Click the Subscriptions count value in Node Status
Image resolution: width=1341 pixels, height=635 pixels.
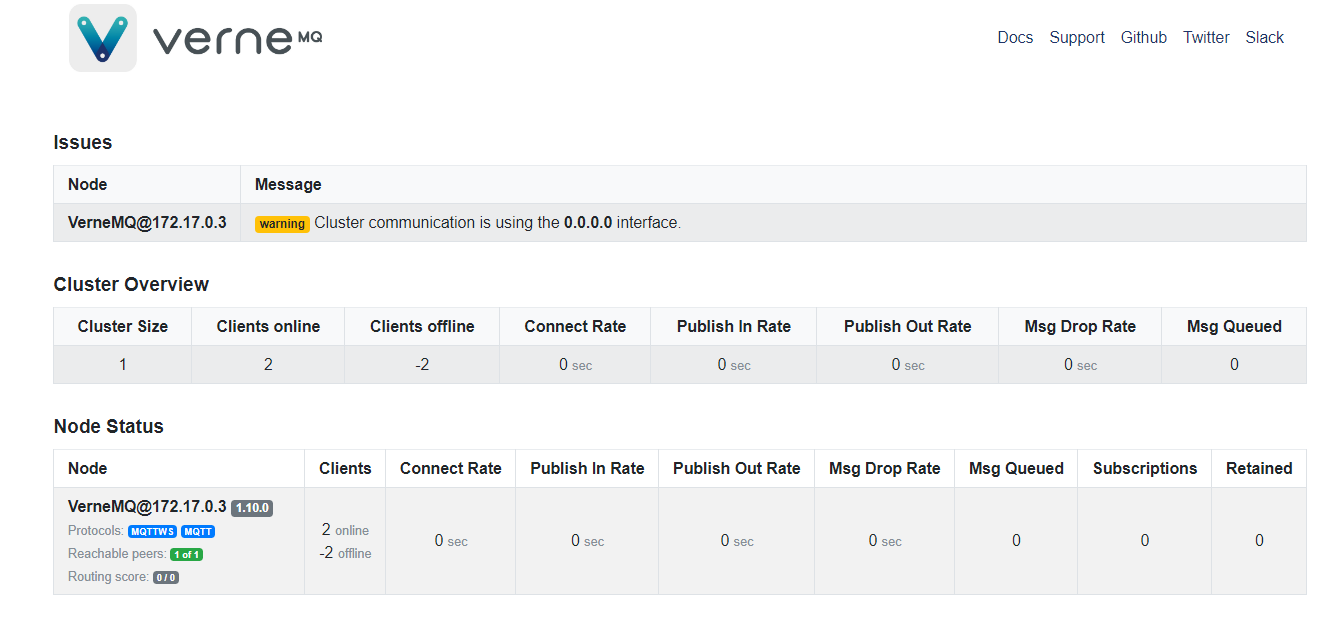[x=1145, y=541]
